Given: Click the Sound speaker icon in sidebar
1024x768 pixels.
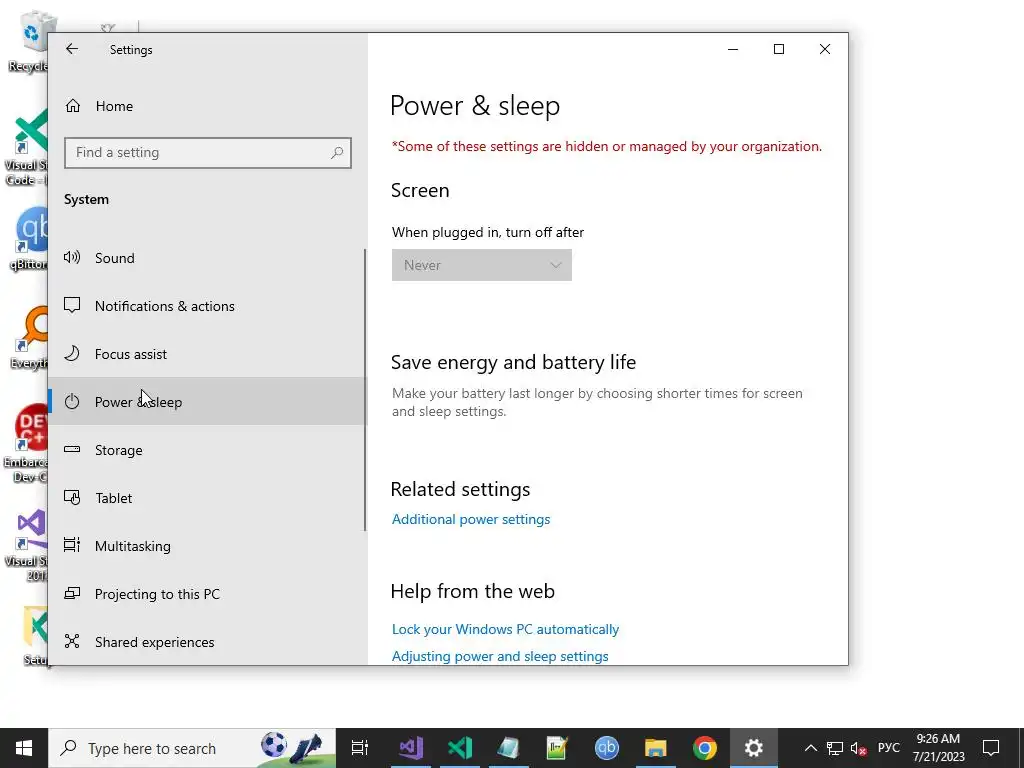Looking at the screenshot, I should click(72, 257).
